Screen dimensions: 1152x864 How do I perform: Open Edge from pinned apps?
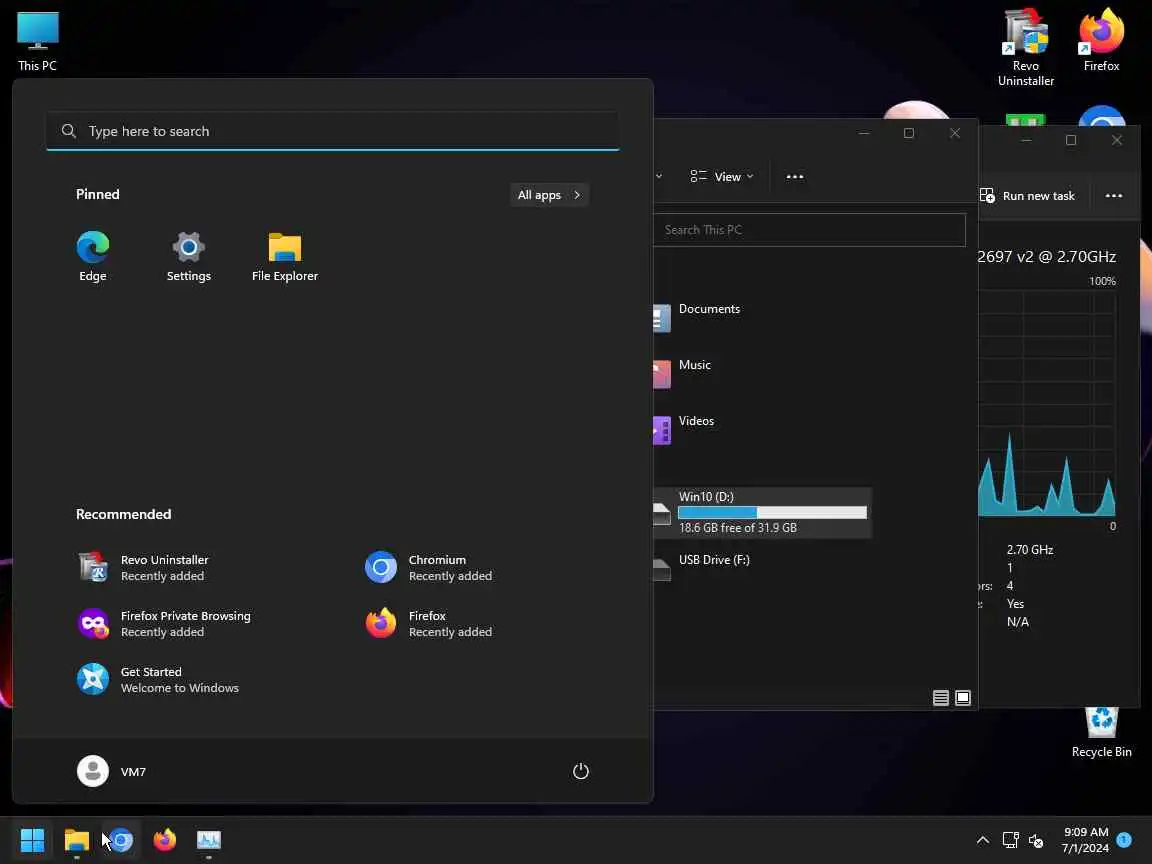click(93, 256)
